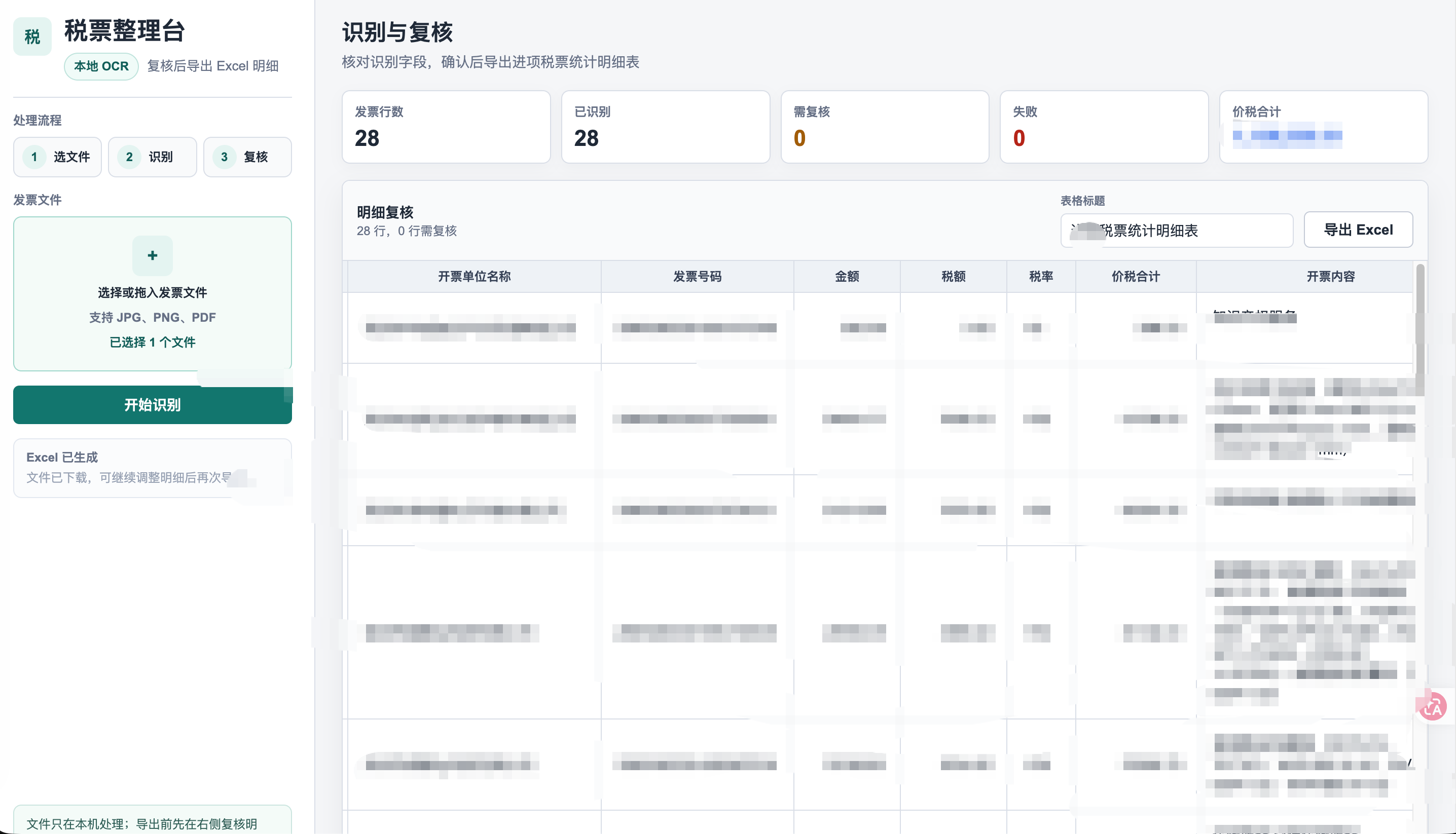1456x834 pixels.
Task: Click the step 1 number badge
Action: (x=34, y=157)
